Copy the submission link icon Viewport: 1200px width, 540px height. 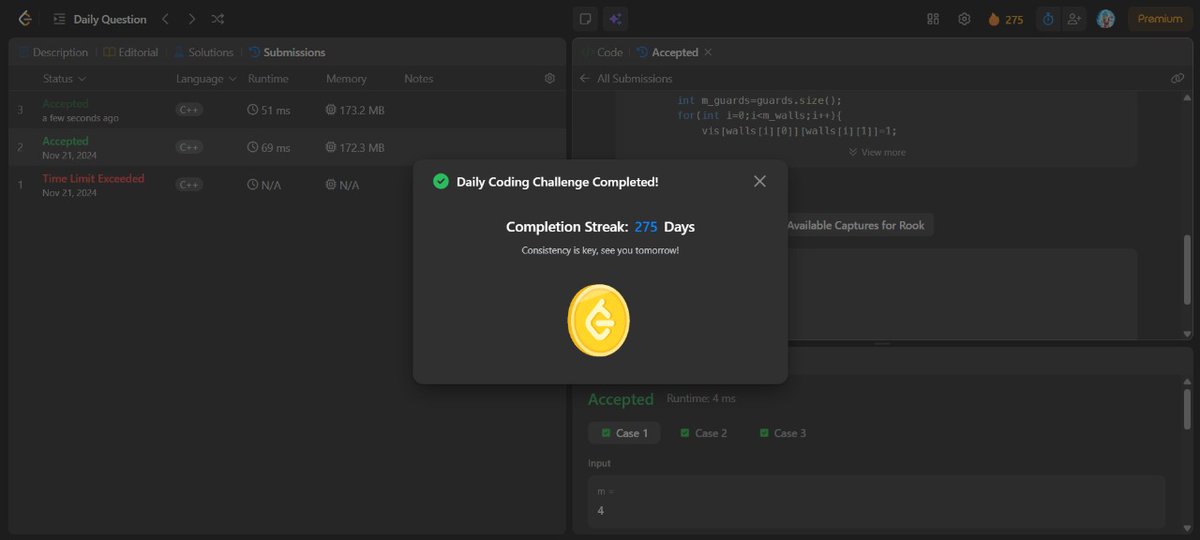(1177, 78)
